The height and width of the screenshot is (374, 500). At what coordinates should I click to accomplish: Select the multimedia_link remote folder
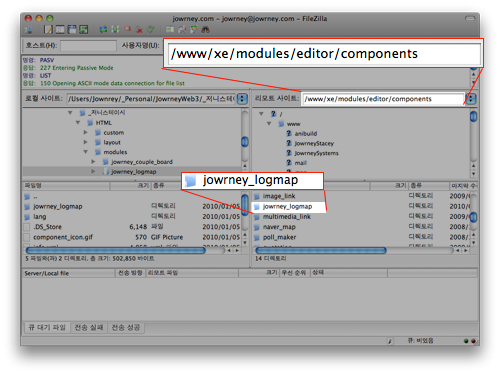pyautogui.click(x=287, y=217)
